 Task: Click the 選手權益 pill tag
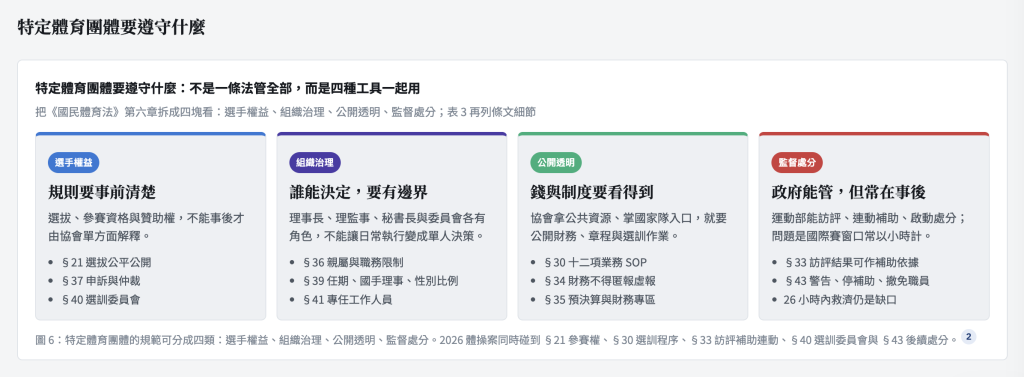73,163
